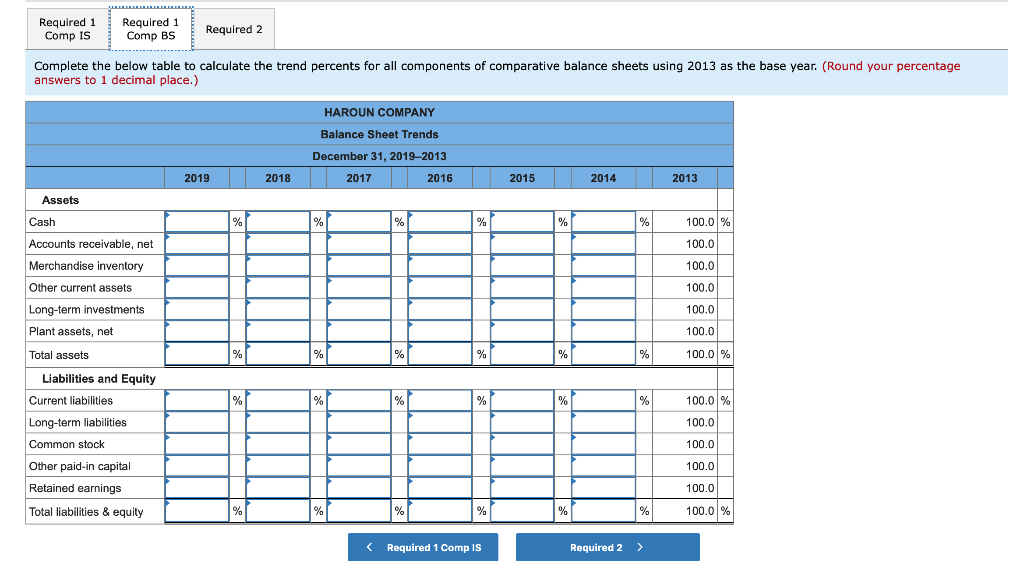This screenshot has height=577, width=1024.
Task: Switch to the Required 1 Comp IS tab
Action: tap(66, 28)
